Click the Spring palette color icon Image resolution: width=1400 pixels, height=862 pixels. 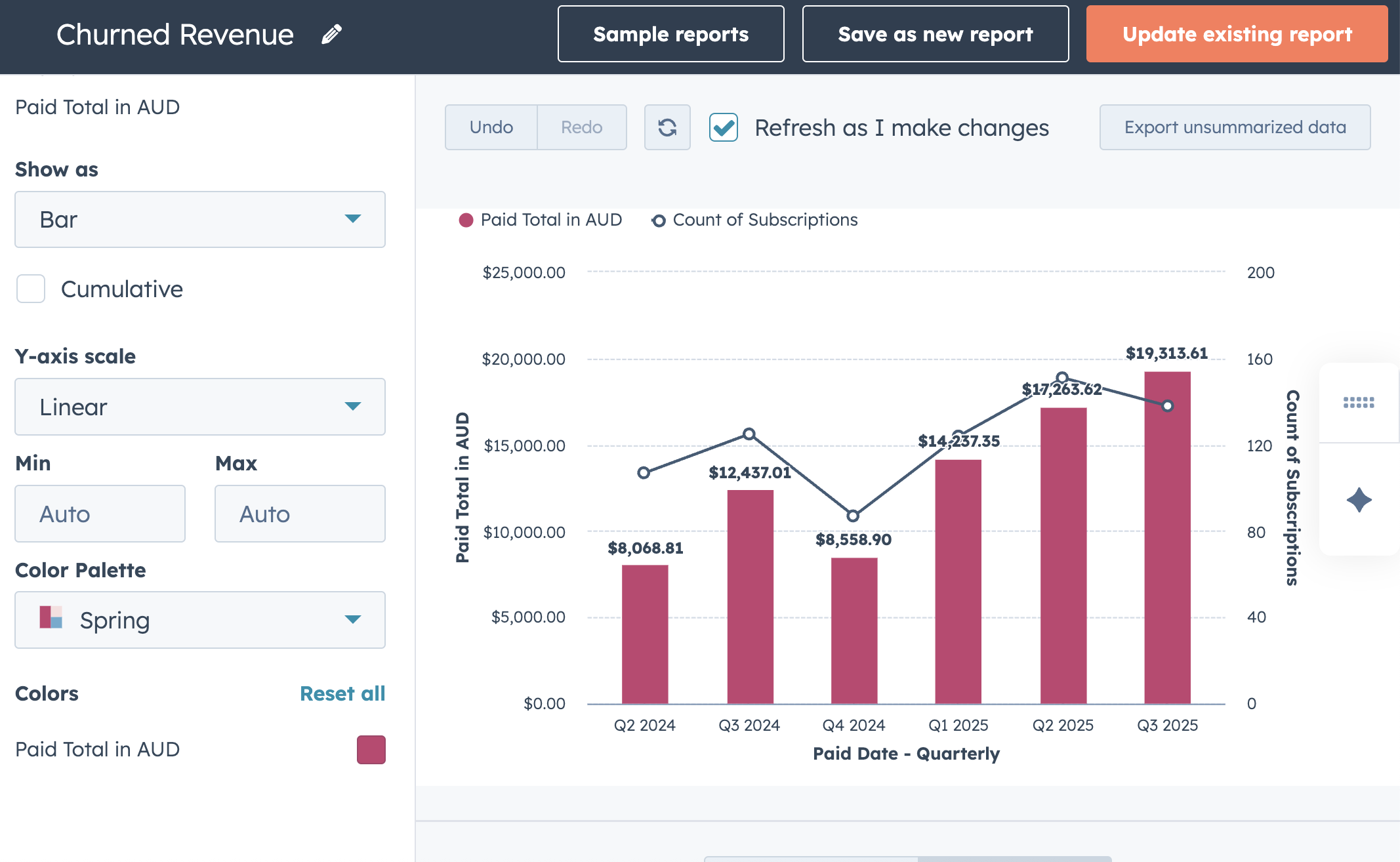[x=51, y=618]
